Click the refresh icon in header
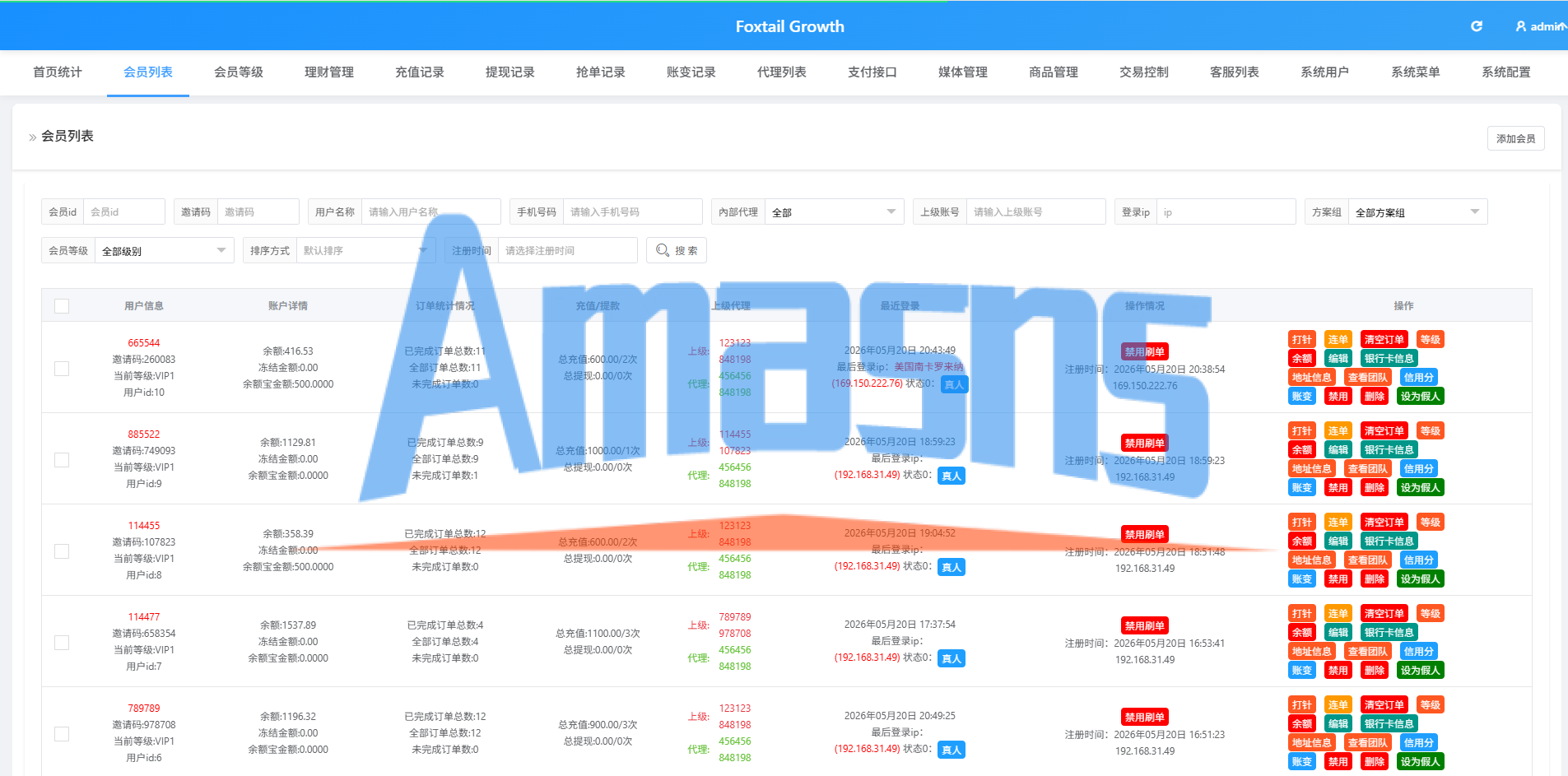The height and width of the screenshot is (776, 1568). (x=1477, y=26)
